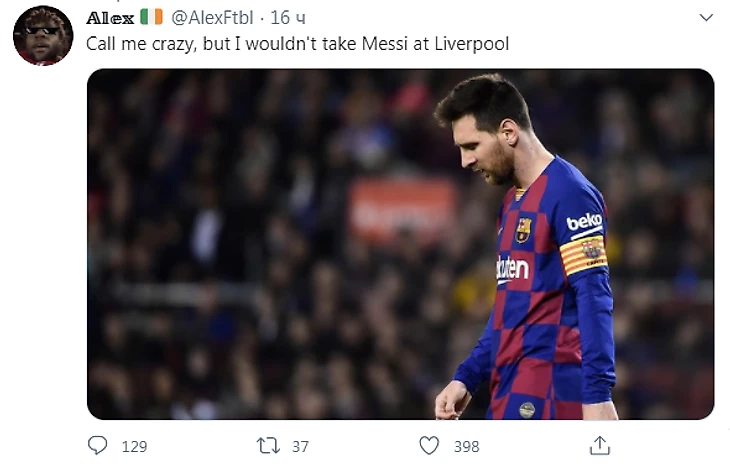Viewport: 730px width, 464px height.
Task: Click the beko sleeve logo in the photo
Action: [x=584, y=221]
